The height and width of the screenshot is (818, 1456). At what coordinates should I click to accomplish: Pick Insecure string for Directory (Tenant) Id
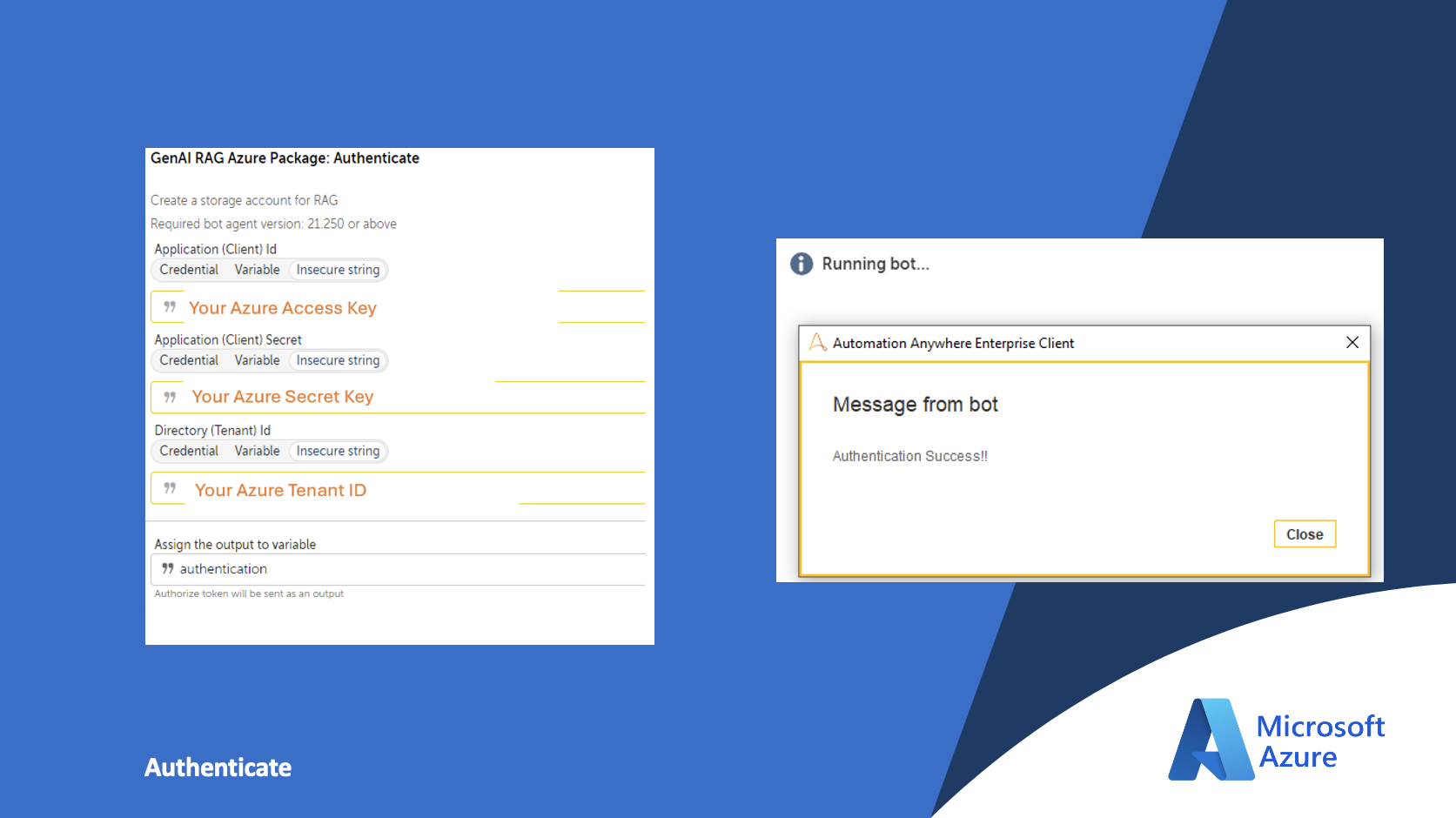(x=338, y=451)
